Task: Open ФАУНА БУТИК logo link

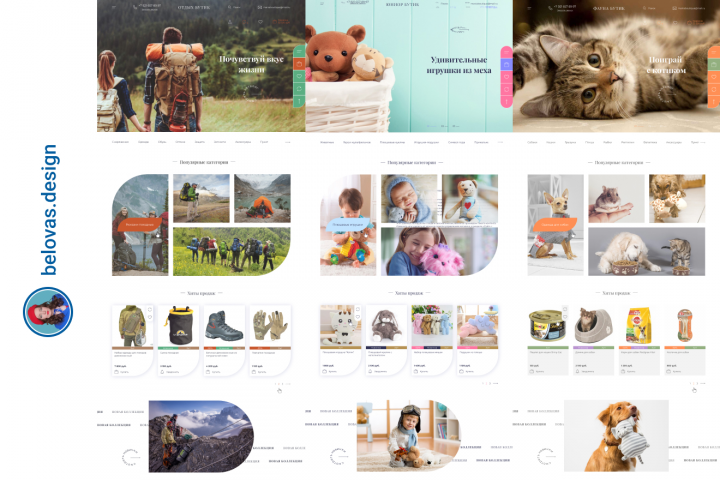Action: (x=608, y=8)
